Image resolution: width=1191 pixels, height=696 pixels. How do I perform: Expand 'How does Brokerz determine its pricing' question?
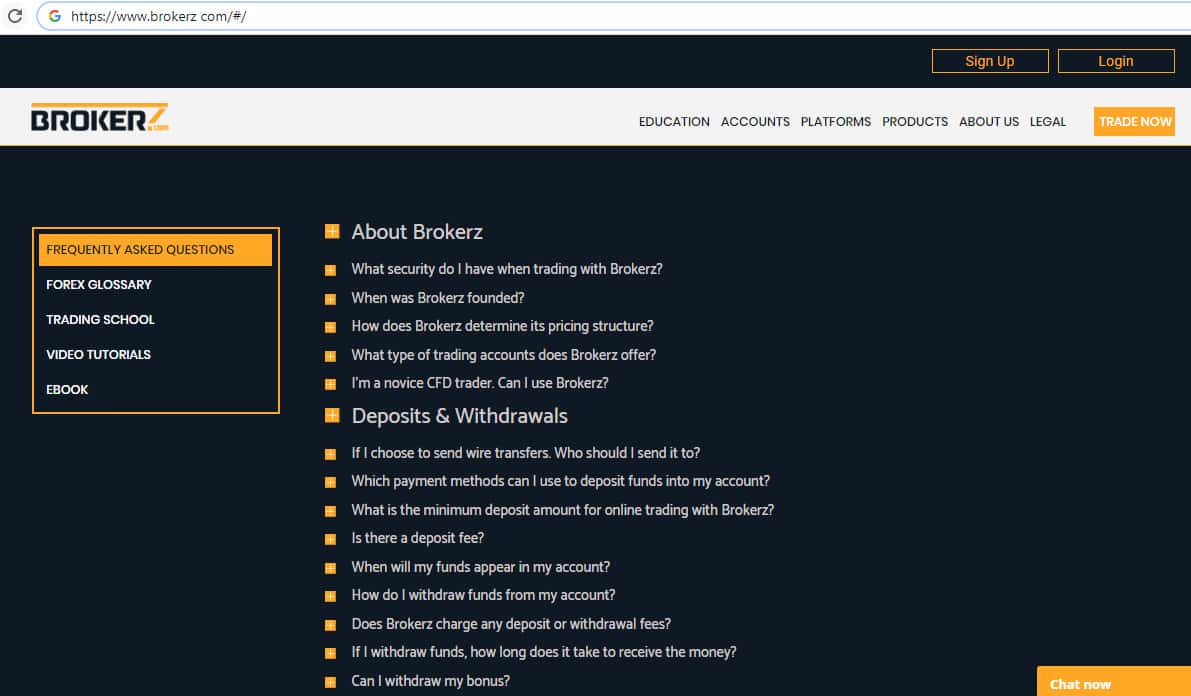coord(502,326)
